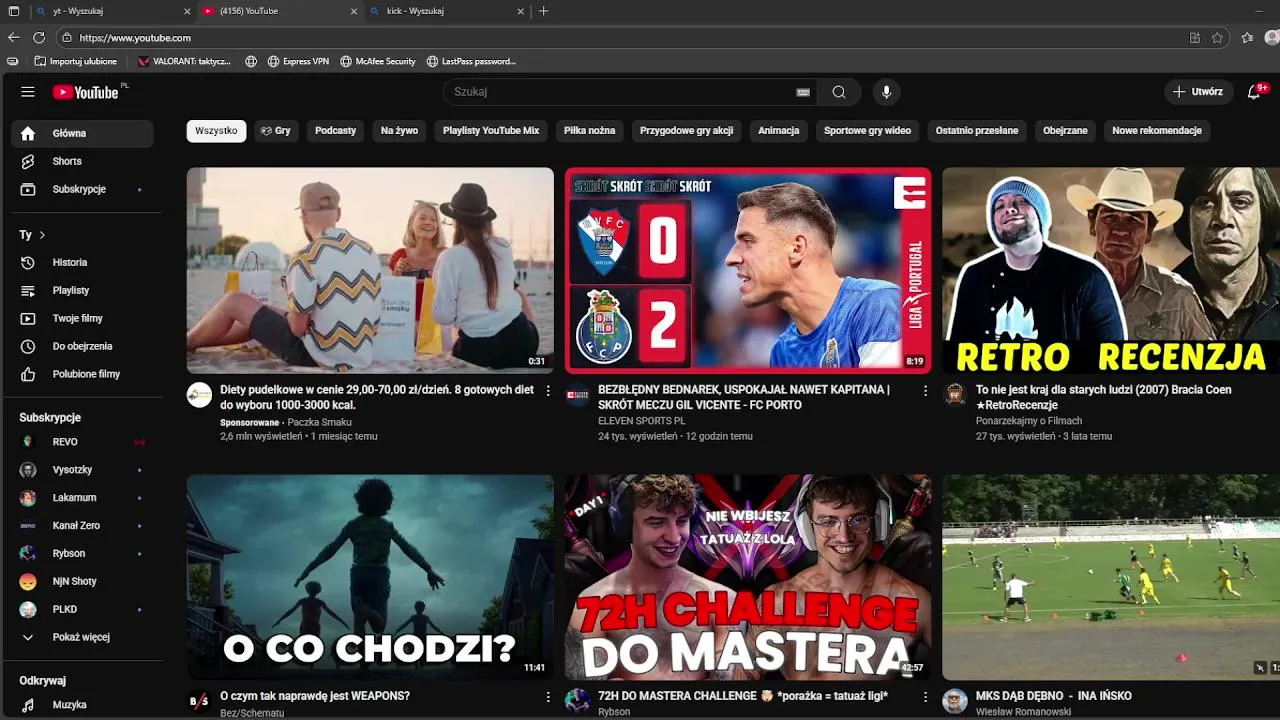1280x720 pixels.
Task: Select the Wszystko filter chip
Action: tap(216, 131)
